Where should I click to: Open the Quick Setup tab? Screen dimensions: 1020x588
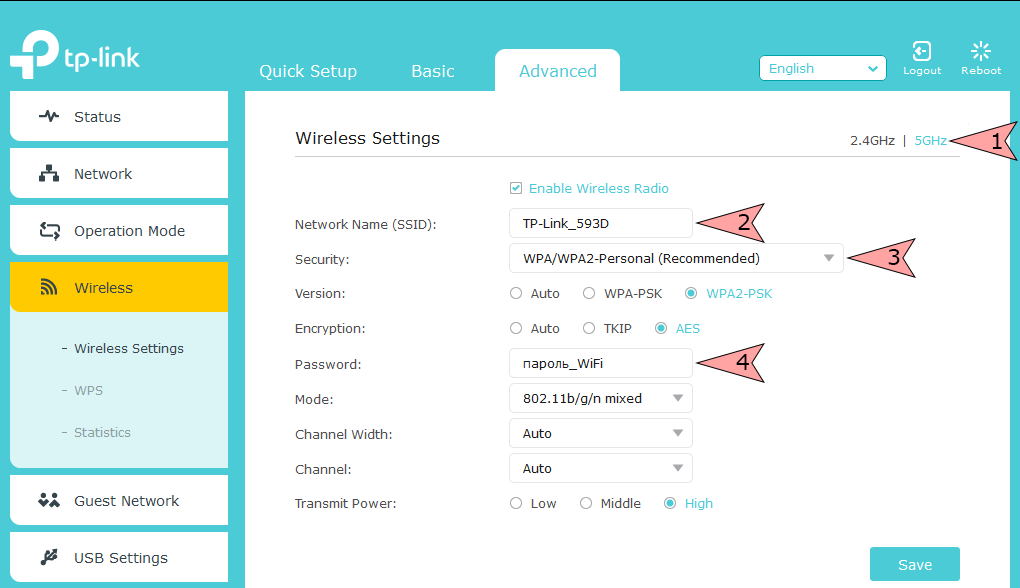307,70
